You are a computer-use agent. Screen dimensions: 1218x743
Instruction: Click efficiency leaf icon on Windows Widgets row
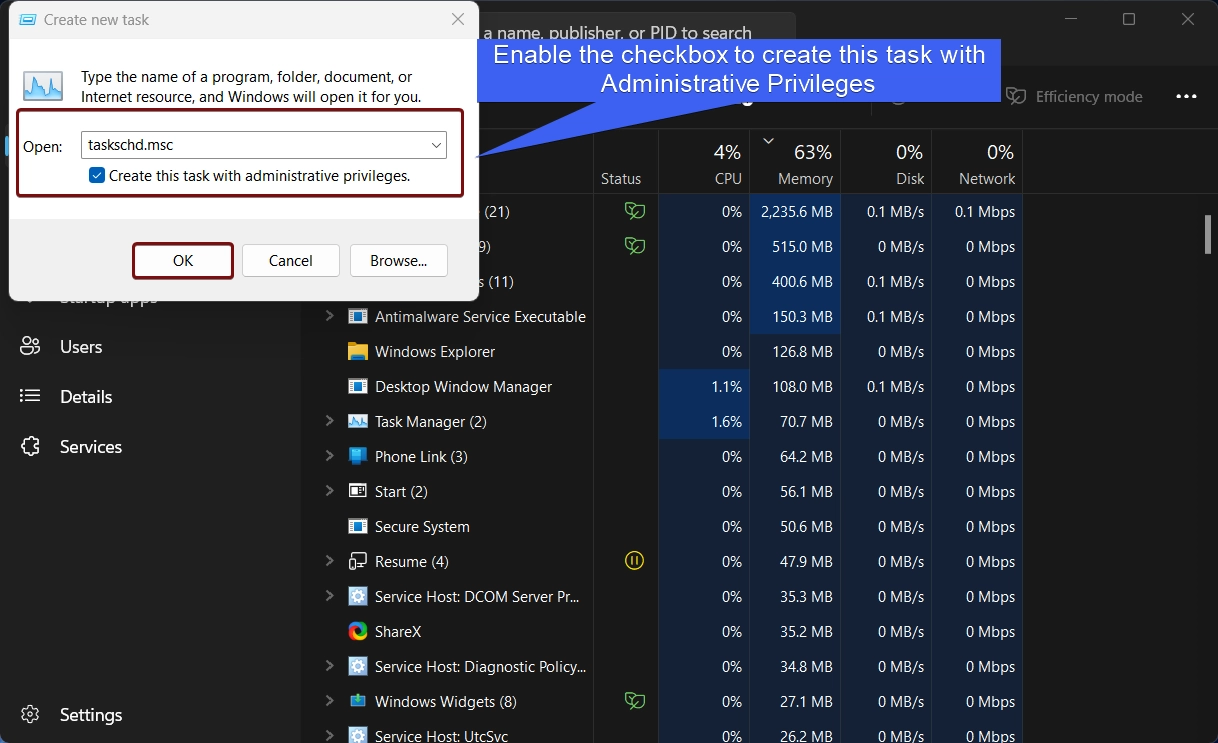click(634, 701)
